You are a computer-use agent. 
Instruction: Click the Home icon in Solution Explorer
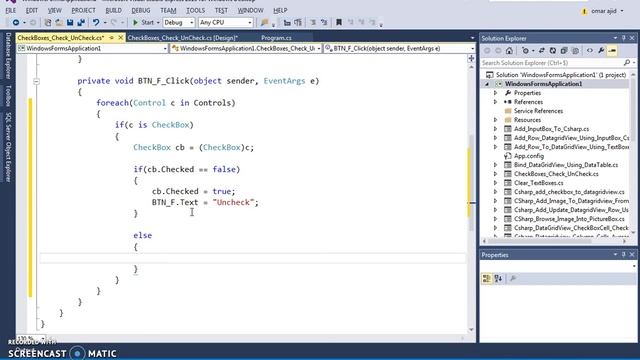(509, 51)
